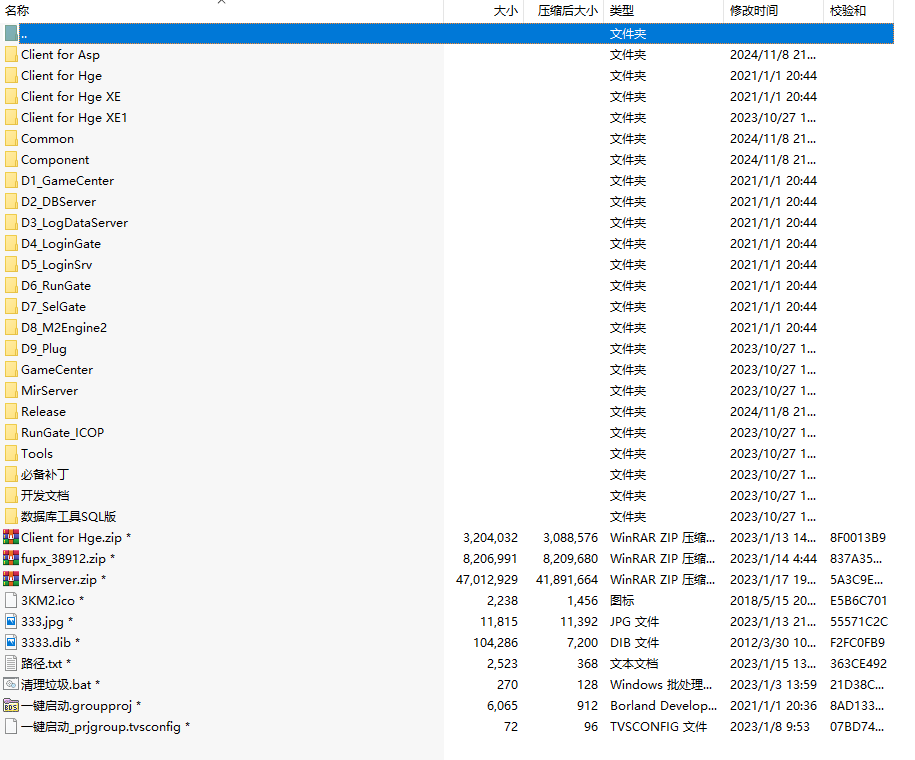Viewport: 915px width, 760px height.
Task: Select the 数据库工具SQL版 folder
Action: [68, 516]
